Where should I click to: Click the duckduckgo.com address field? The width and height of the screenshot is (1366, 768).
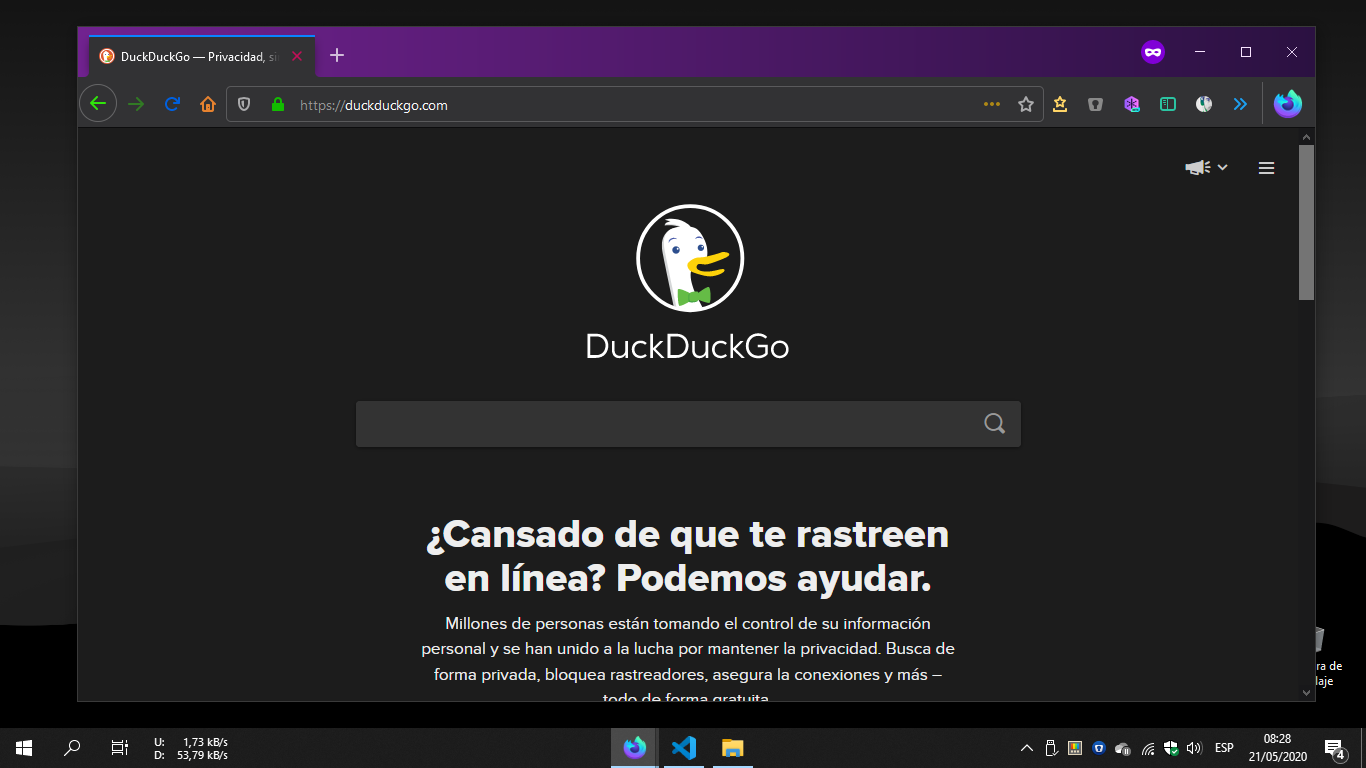[635, 104]
